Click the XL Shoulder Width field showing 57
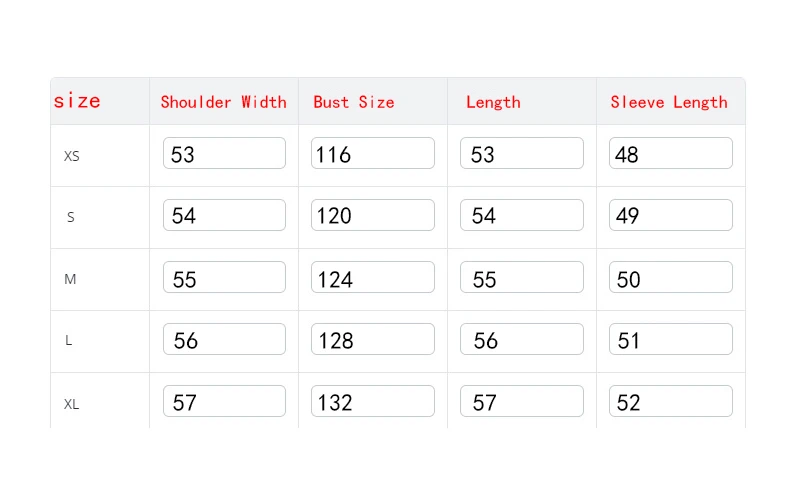 [x=224, y=402]
